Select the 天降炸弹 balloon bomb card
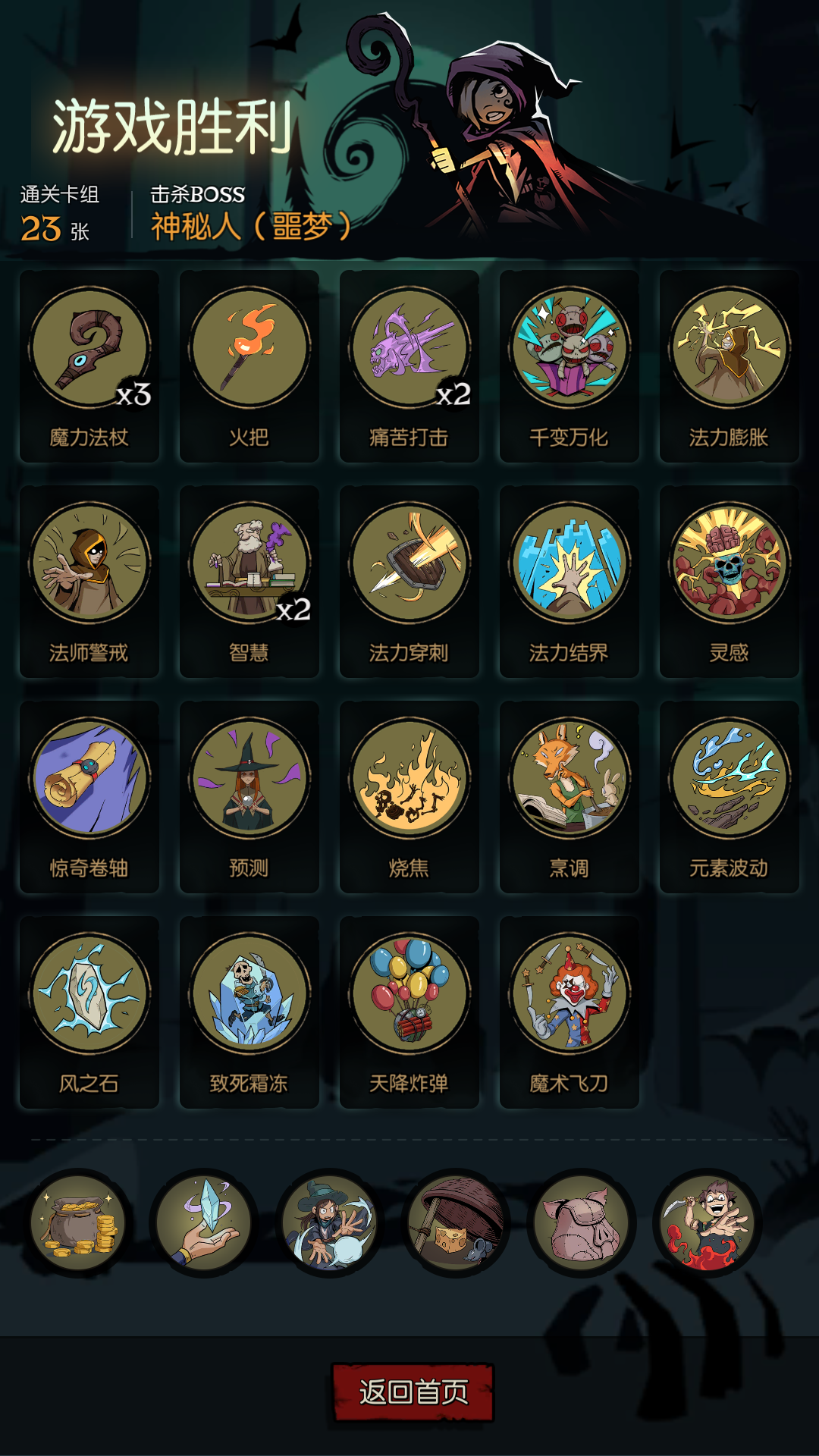The height and width of the screenshot is (1456, 819). pos(409,1012)
